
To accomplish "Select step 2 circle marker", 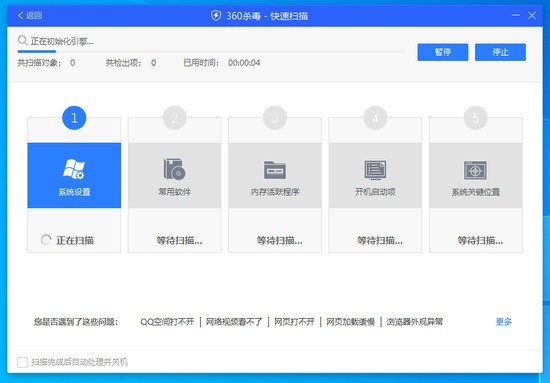I will 174,118.
